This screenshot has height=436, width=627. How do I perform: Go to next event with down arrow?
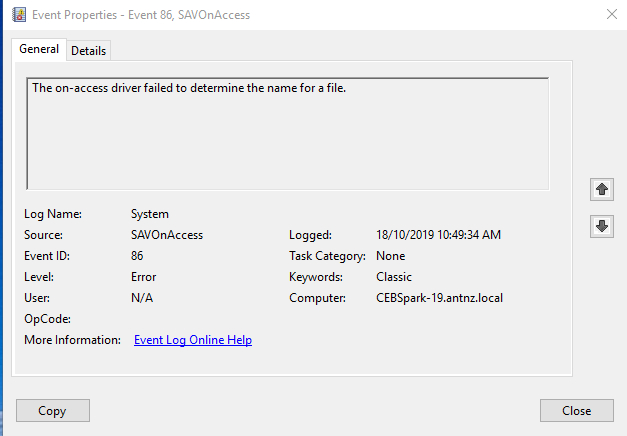(x=601, y=226)
